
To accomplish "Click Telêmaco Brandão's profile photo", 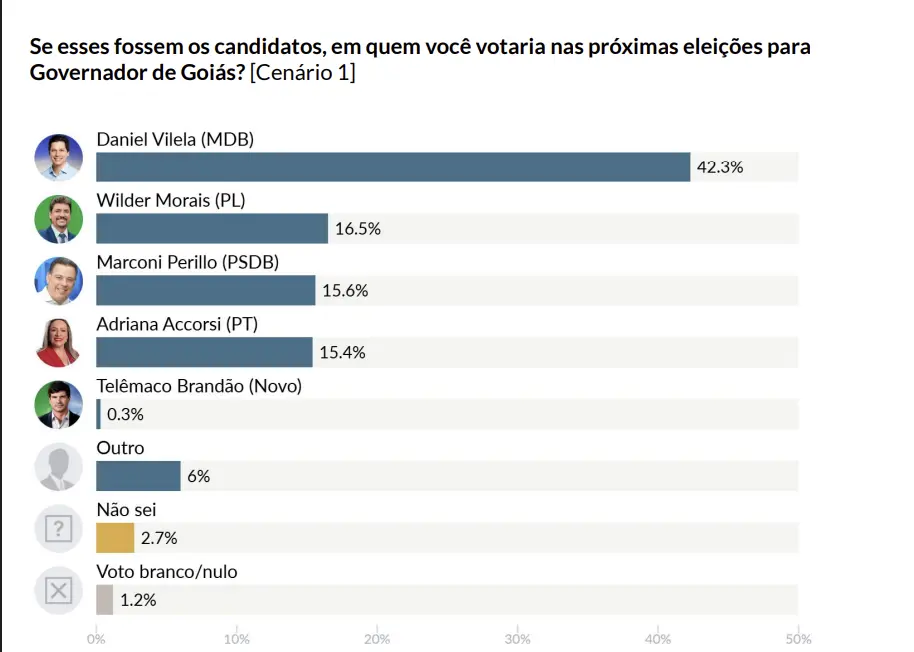I will coord(59,405).
